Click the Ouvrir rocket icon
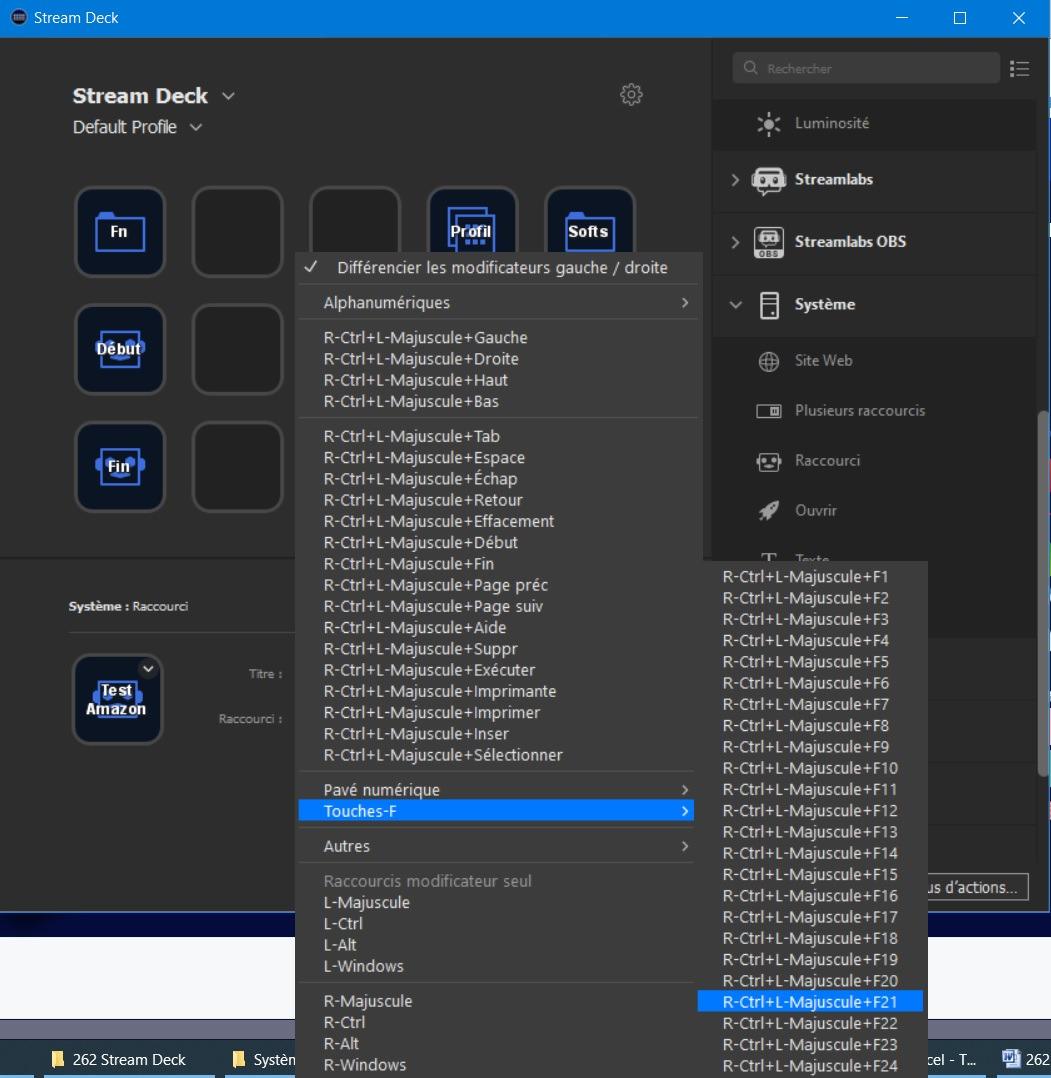The image size is (1051, 1078). 768,511
